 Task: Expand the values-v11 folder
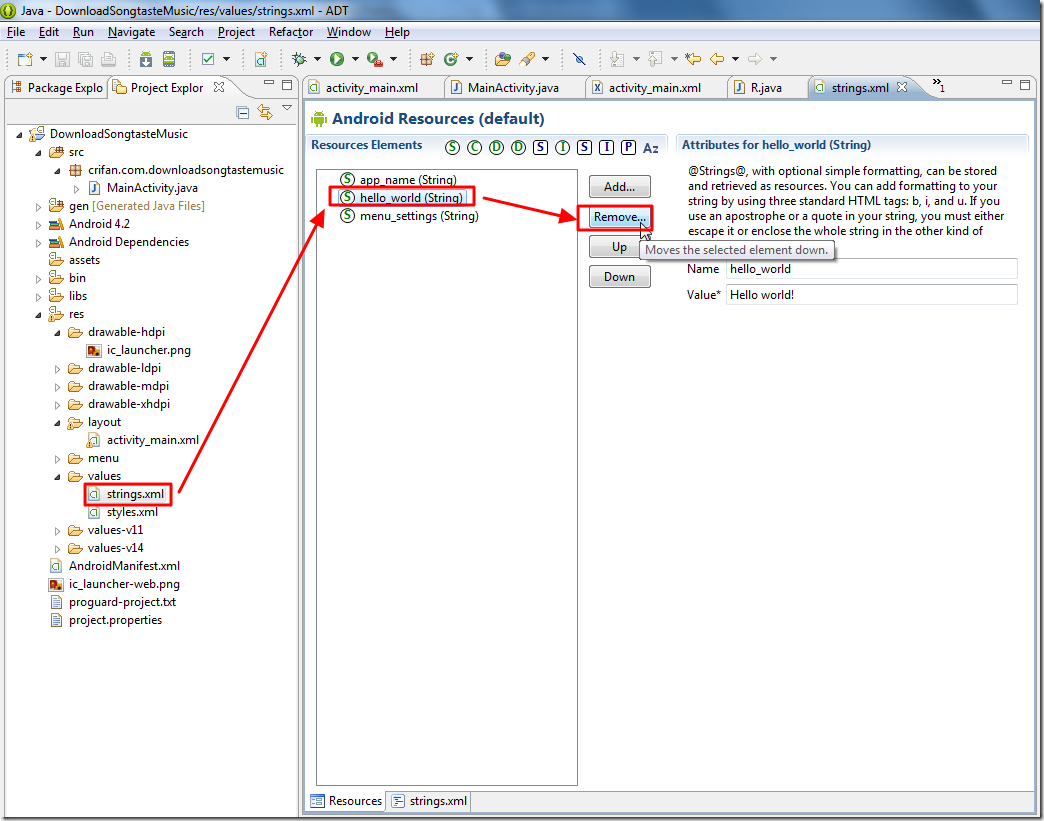point(57,531)
